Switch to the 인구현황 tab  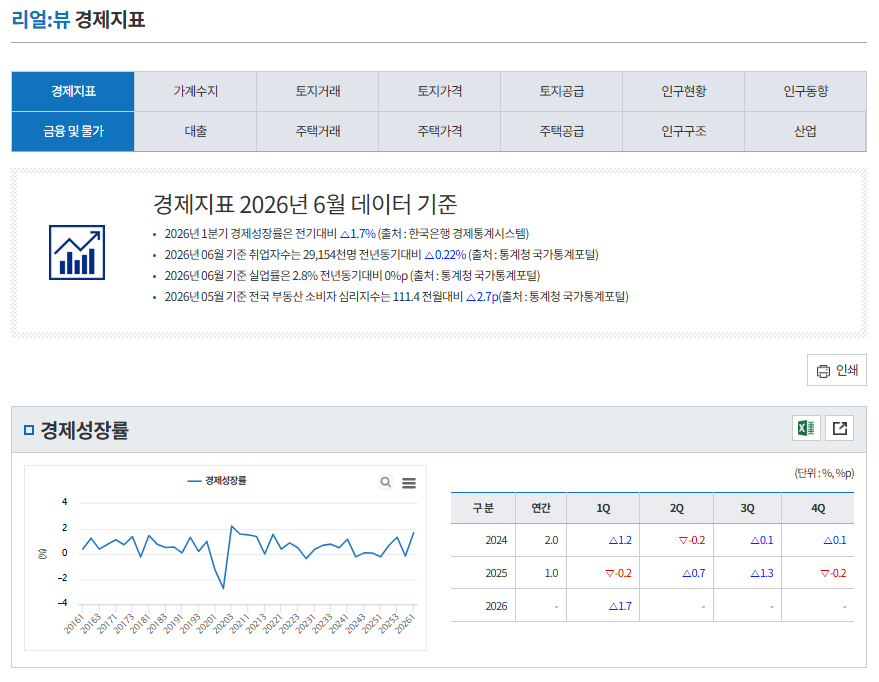(683, 91)
